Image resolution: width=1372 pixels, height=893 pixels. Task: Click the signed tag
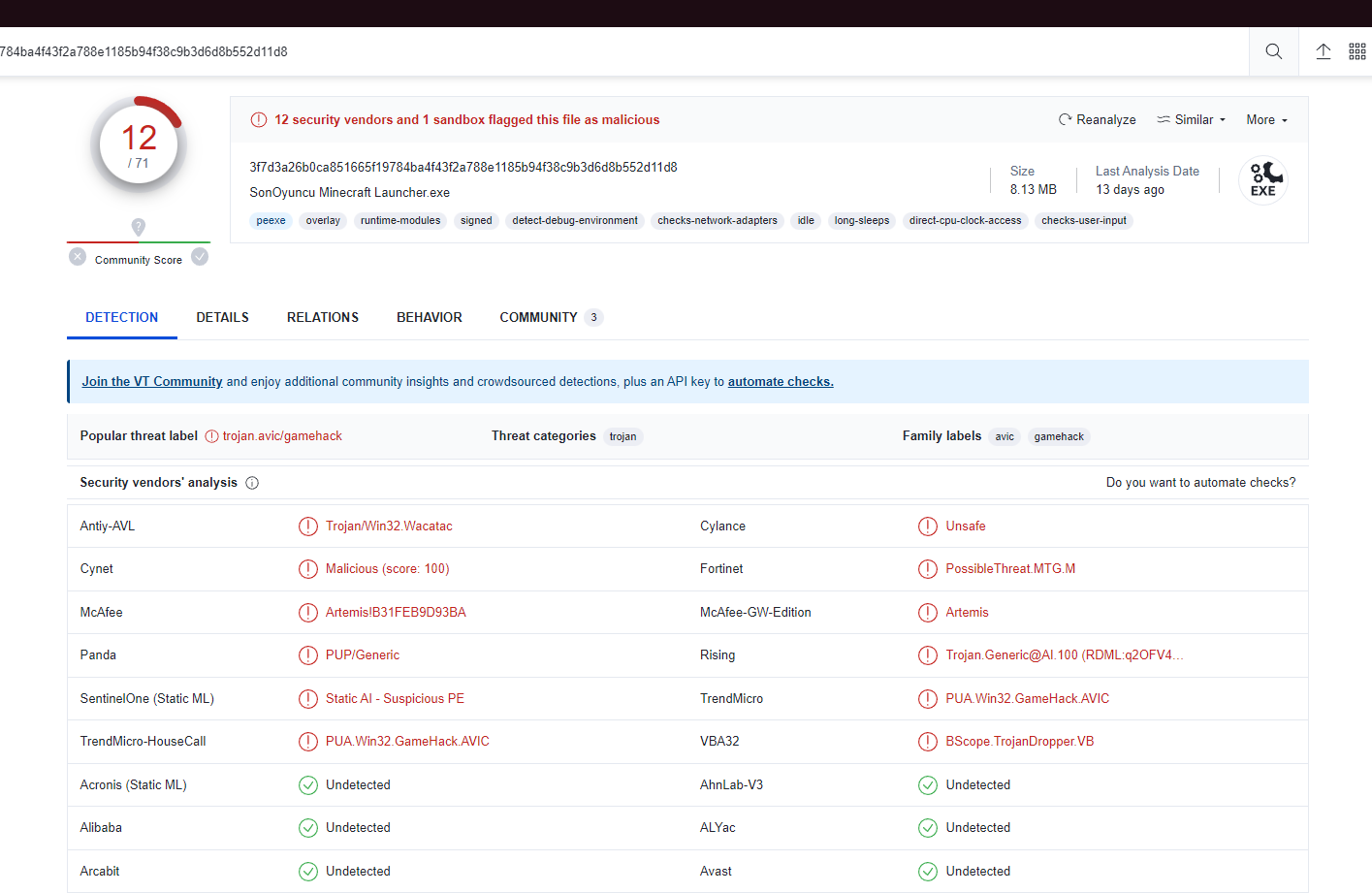[x=476, y=221]
